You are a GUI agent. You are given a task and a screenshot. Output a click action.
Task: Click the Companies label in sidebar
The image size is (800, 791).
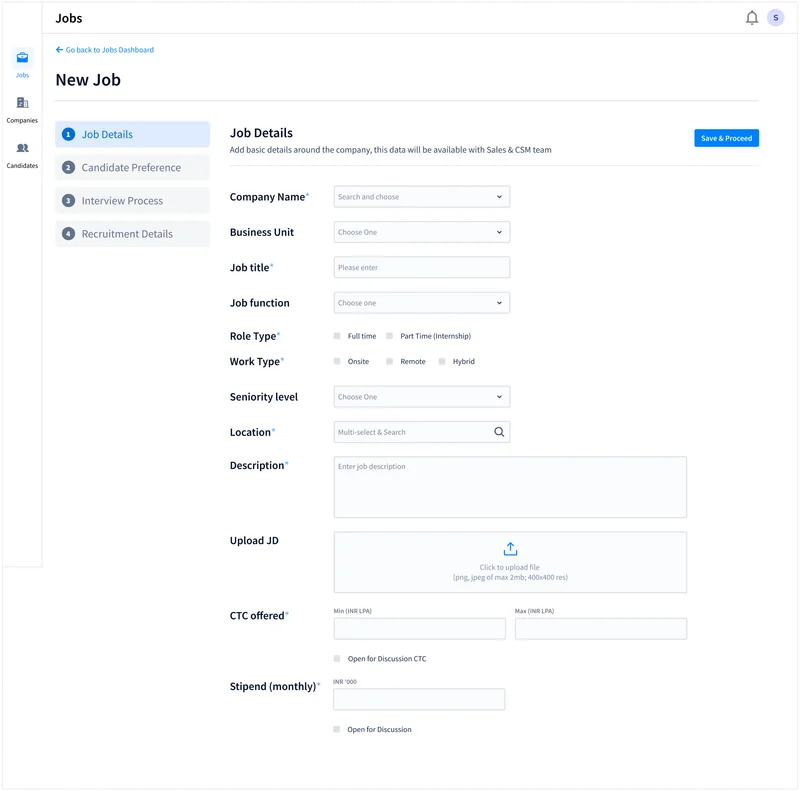pyautogui.click(x=22, y=120)
